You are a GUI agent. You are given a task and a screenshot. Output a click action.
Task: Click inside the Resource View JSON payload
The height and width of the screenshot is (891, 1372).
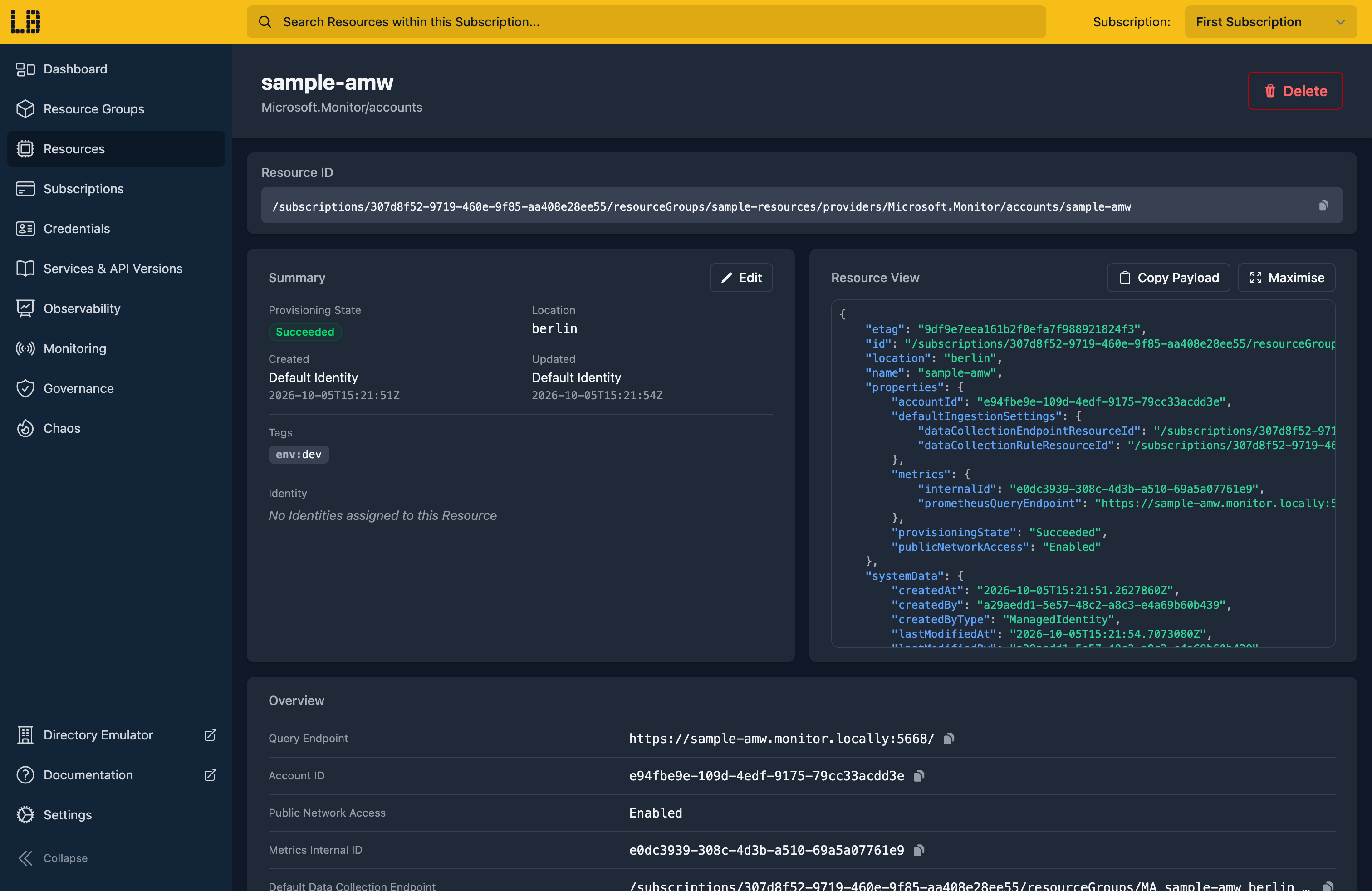[x=1083, y=473]
